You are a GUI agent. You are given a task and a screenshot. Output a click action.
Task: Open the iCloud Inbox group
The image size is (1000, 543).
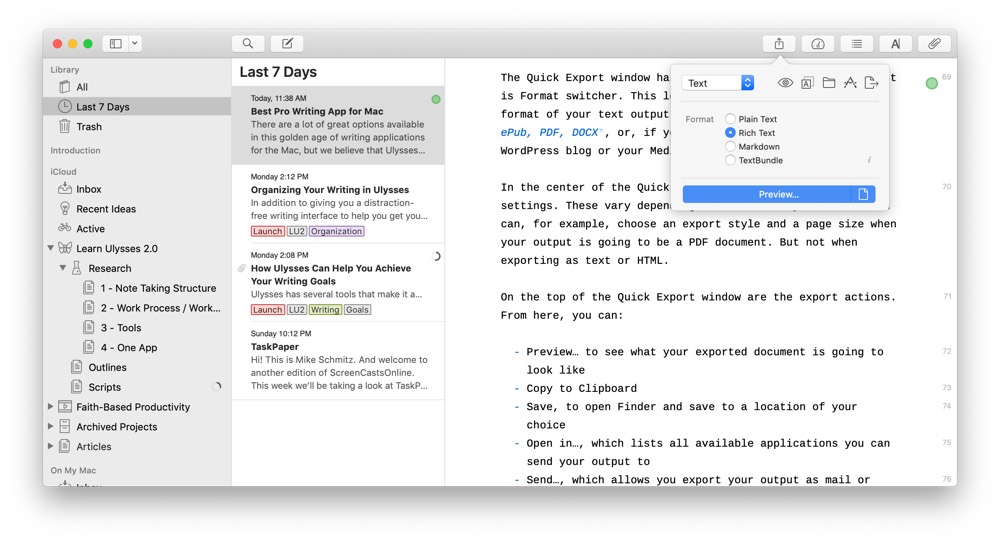136,189
